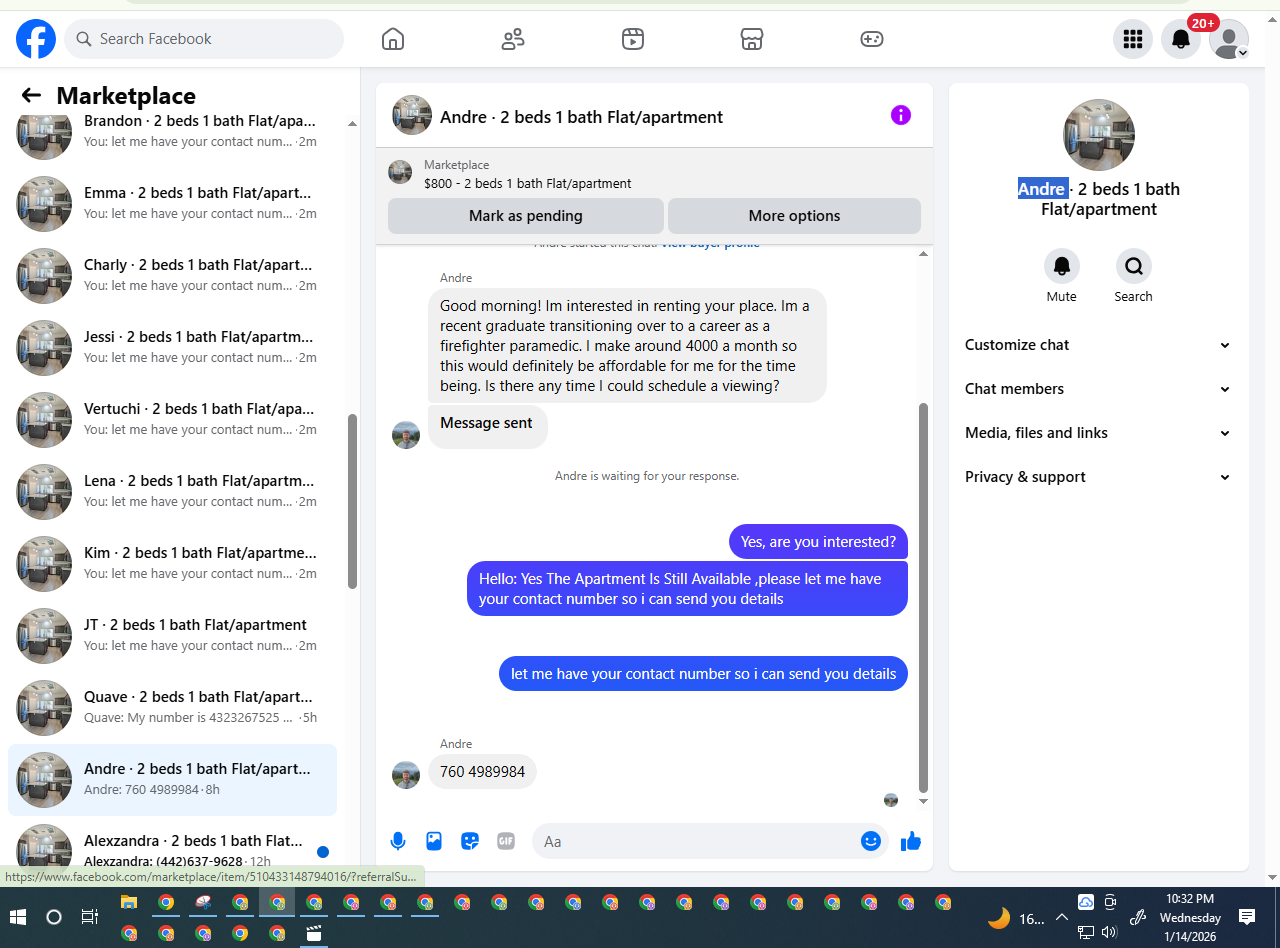Open Kim's apartment conversation
1280x948 pixels.
[x=173, y=564]
